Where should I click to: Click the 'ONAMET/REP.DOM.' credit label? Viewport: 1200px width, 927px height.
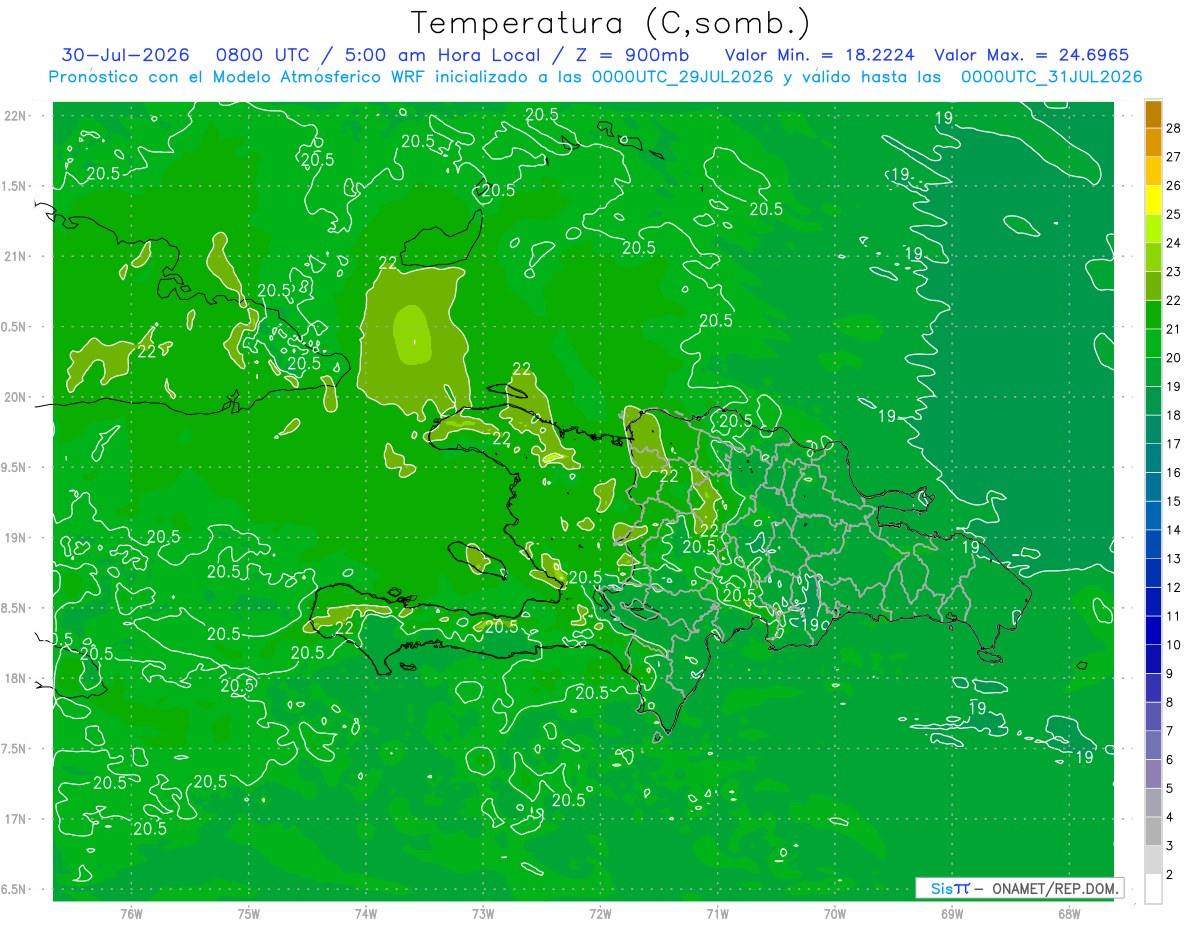pos(1056,888)
